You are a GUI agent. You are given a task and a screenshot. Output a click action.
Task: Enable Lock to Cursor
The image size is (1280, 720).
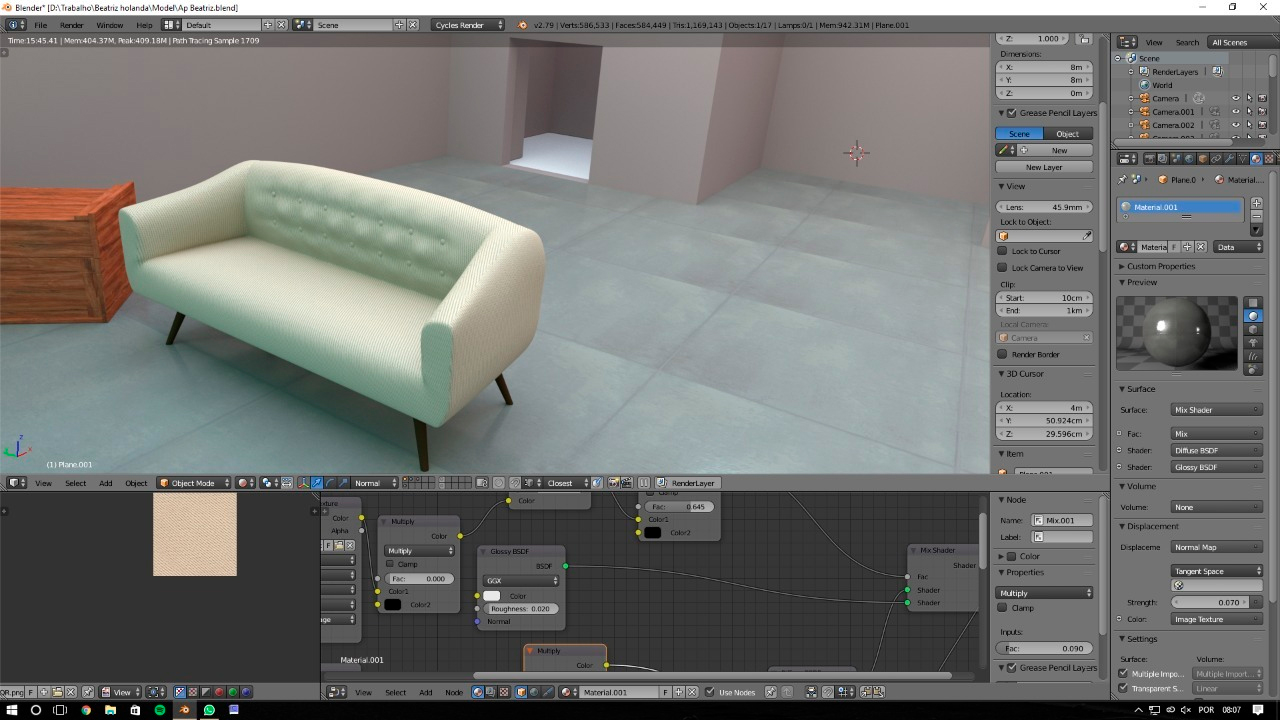(x=1002, y=251)
